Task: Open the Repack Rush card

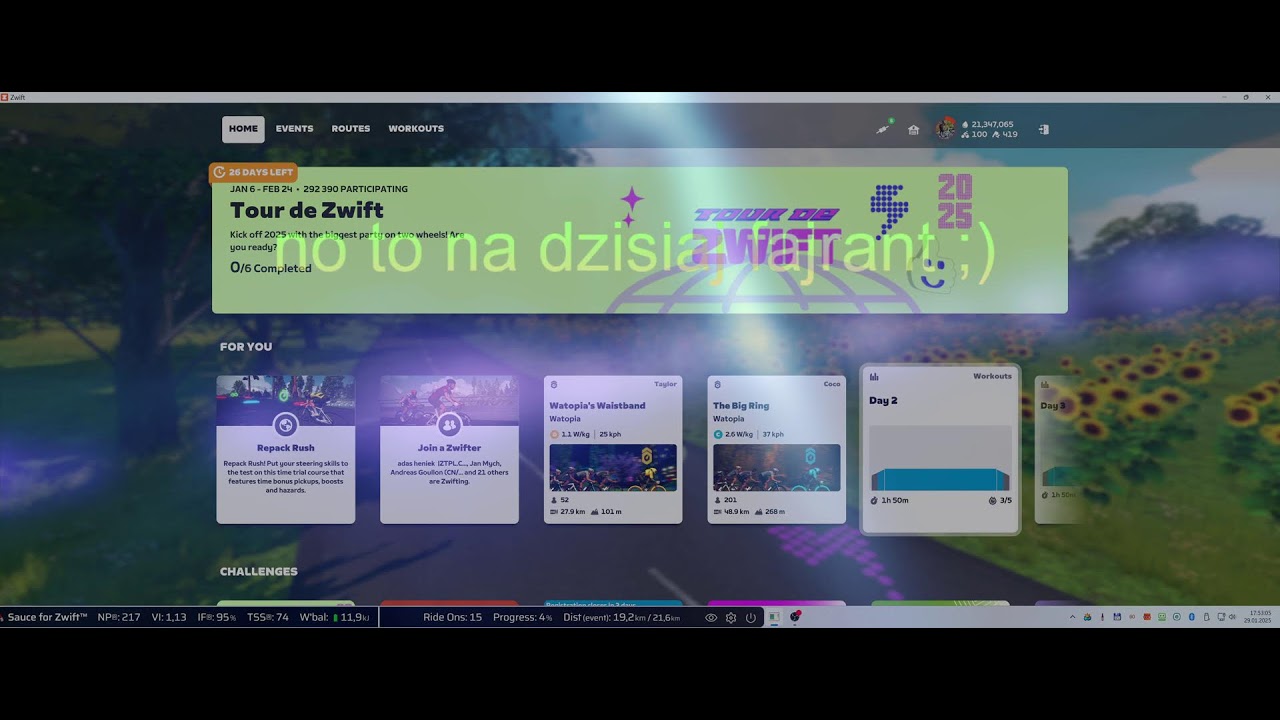Action: [286, 449]
